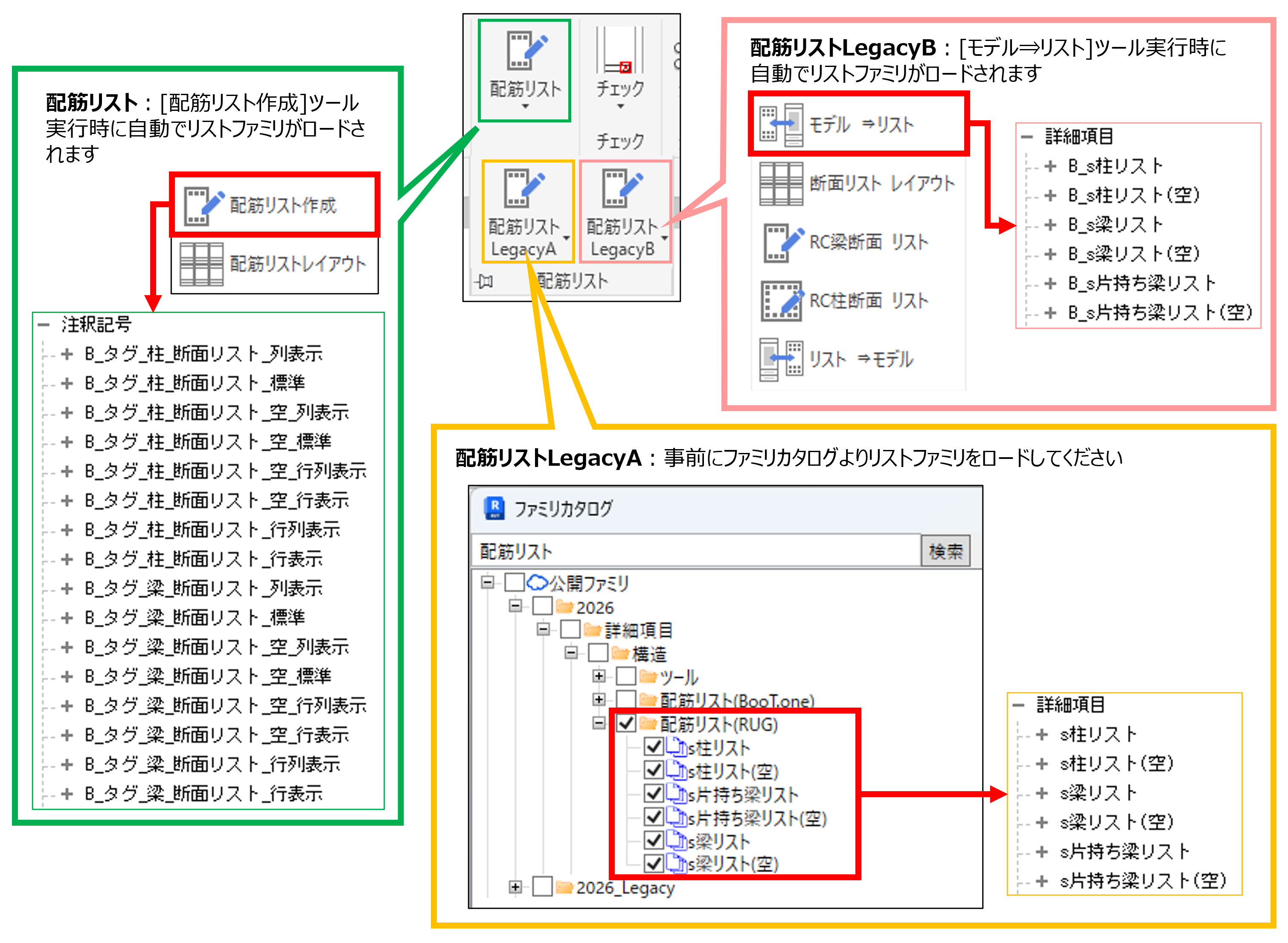Select s片持ち梁リスト(空) in 詳細項目
1288x943 pixels.
point(1143,880)
